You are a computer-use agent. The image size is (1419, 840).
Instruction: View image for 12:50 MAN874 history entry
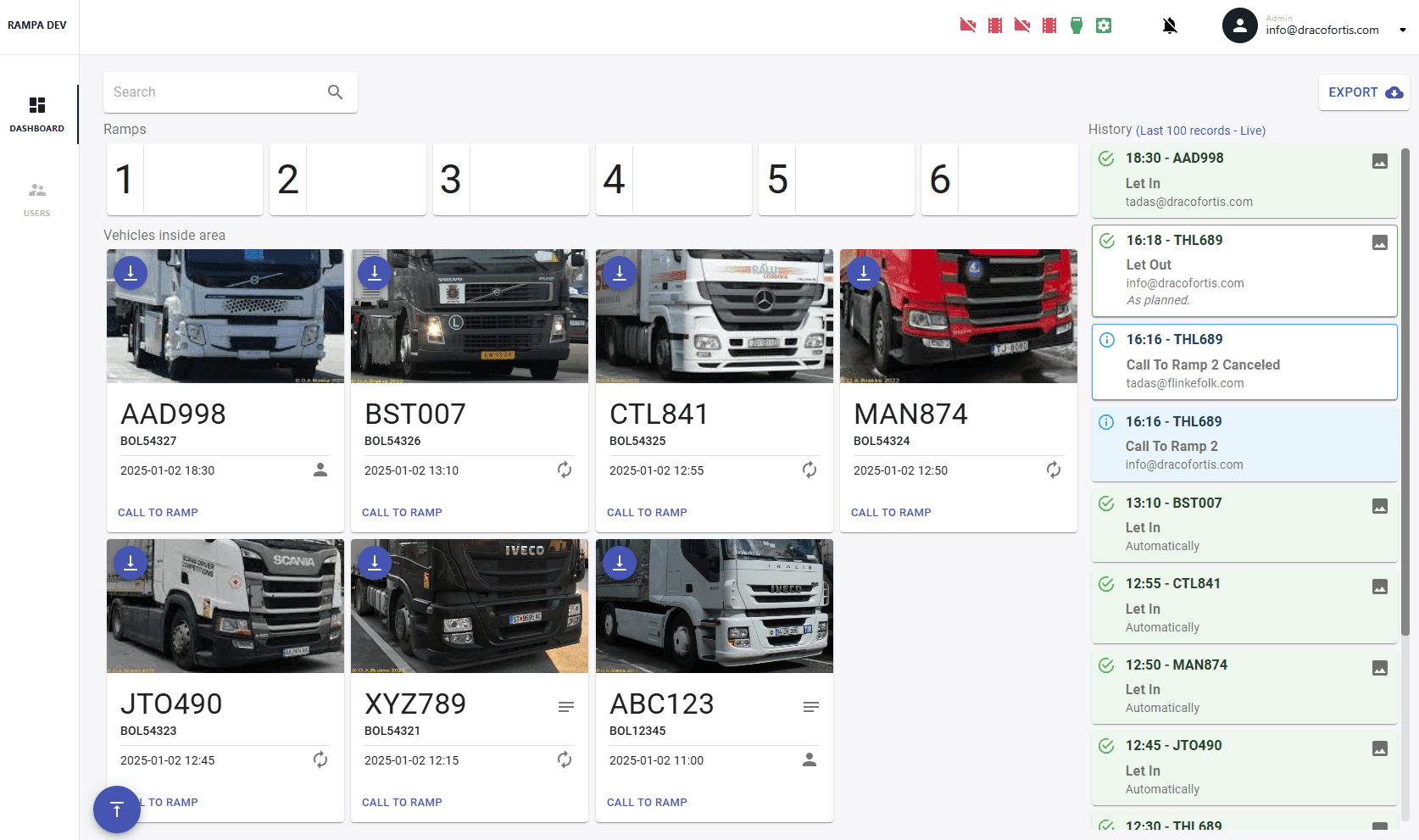1380,668
